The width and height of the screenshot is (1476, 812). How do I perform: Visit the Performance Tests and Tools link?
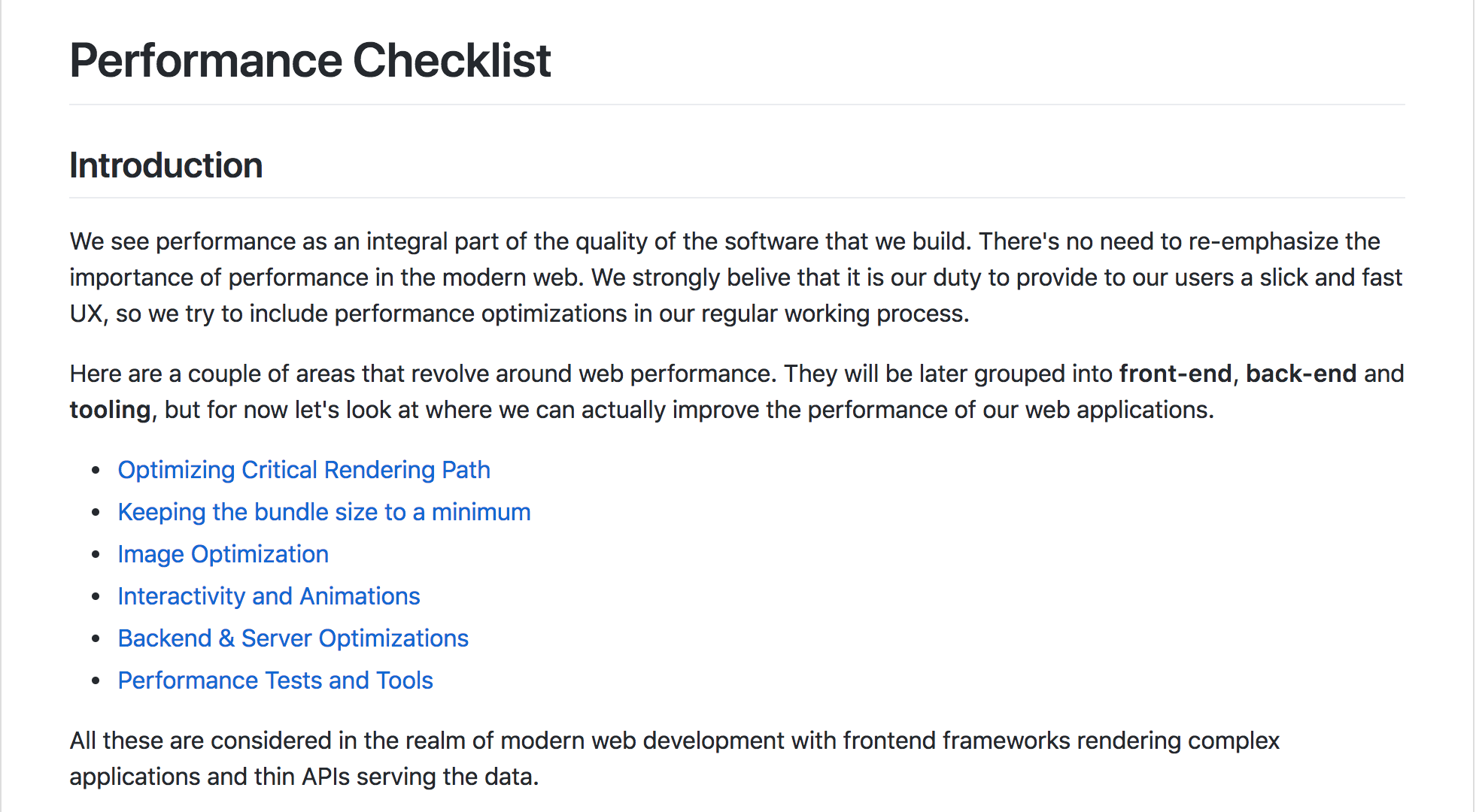275,680
